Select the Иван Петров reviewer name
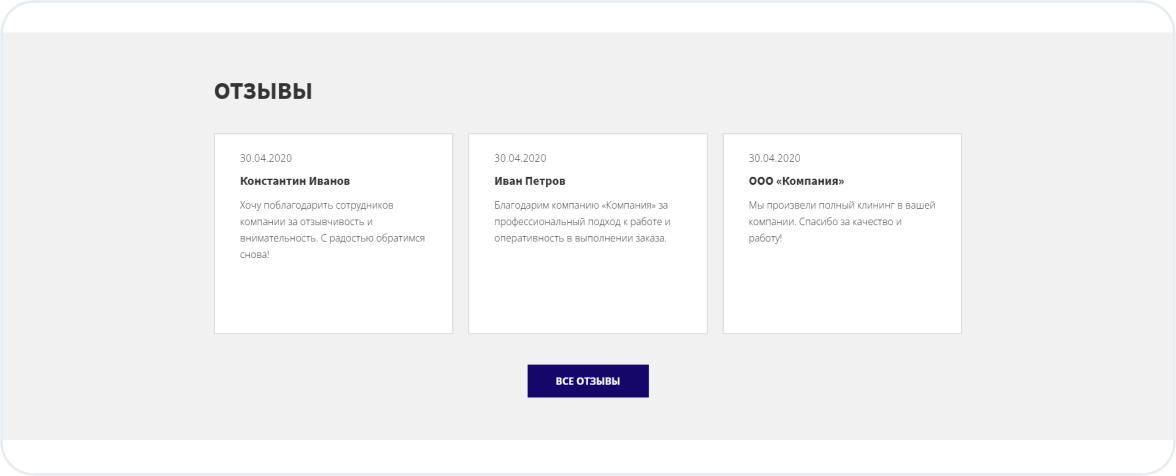1176x476 pixels. tap(529, 181)
